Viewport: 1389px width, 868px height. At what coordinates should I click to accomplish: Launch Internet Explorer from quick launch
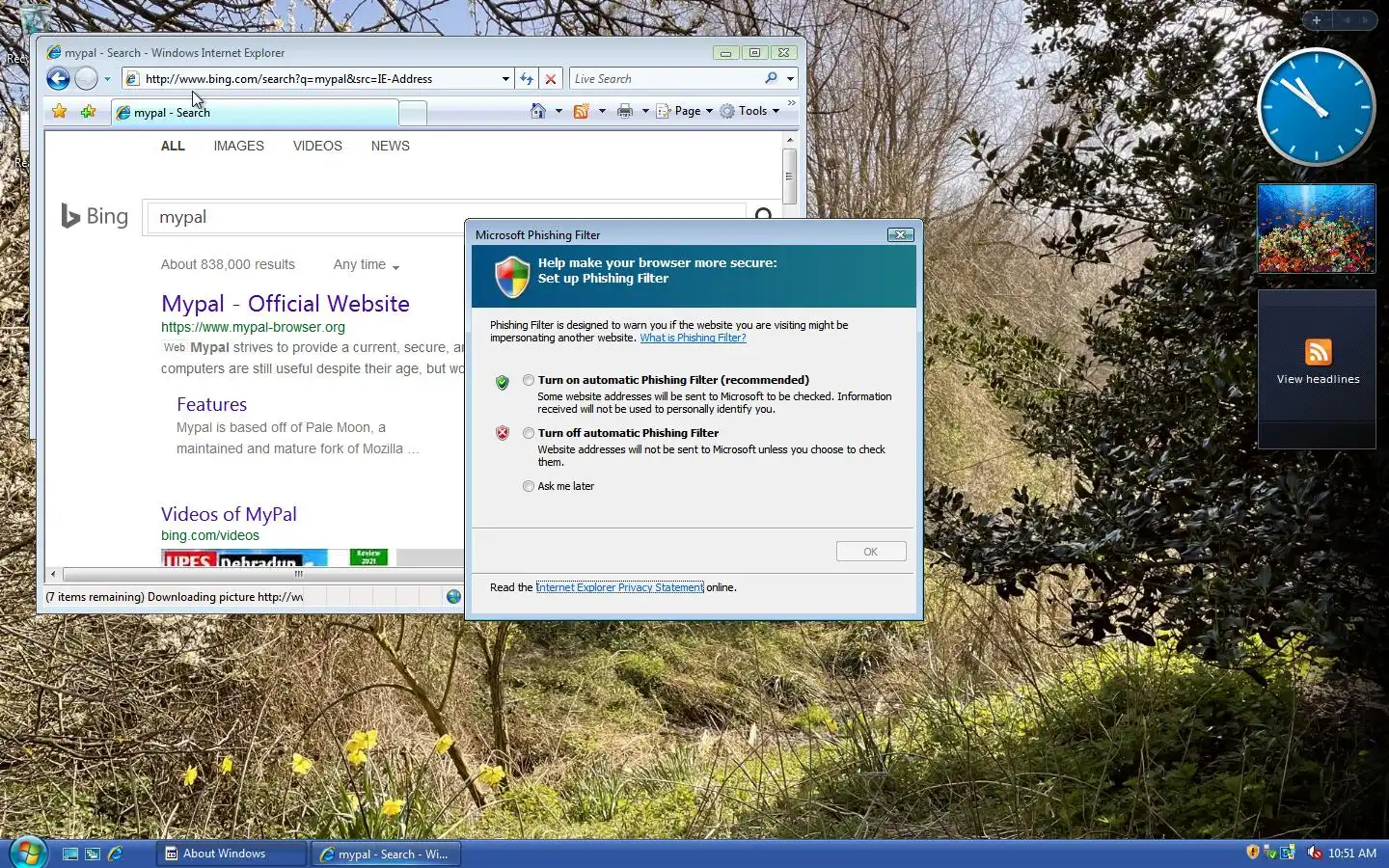(x=115, y=854)
